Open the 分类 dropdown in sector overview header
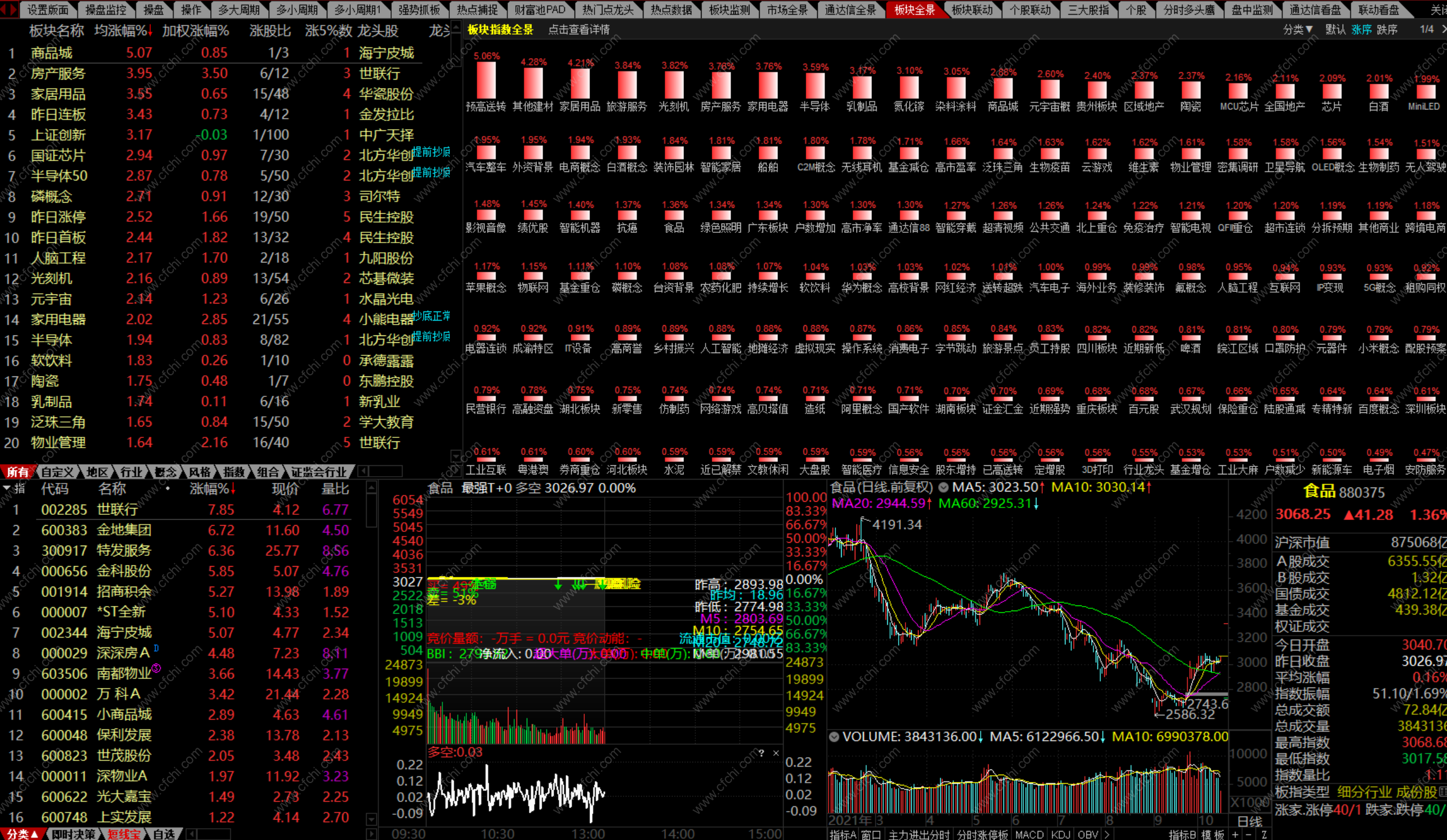The width and height of the screenshot is (1447, 840). [x=1298, y=29]
